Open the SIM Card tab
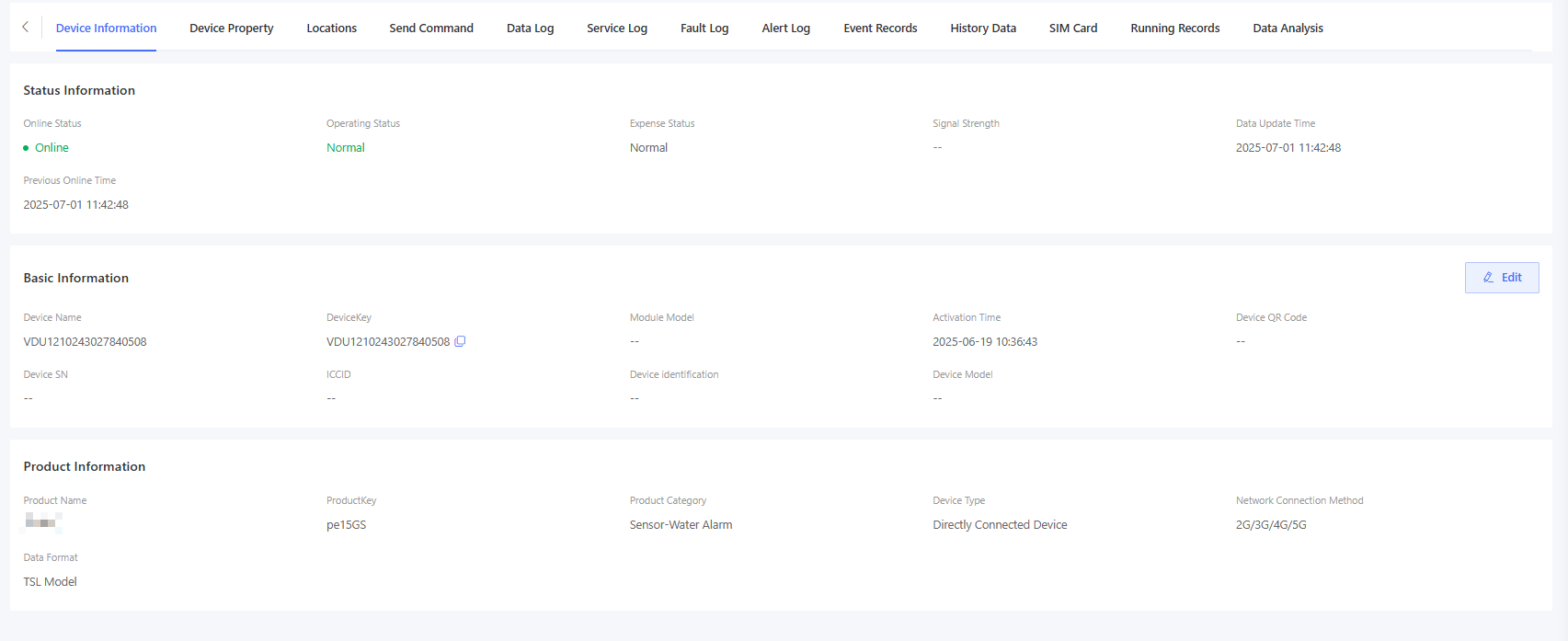 point(1072,29)
